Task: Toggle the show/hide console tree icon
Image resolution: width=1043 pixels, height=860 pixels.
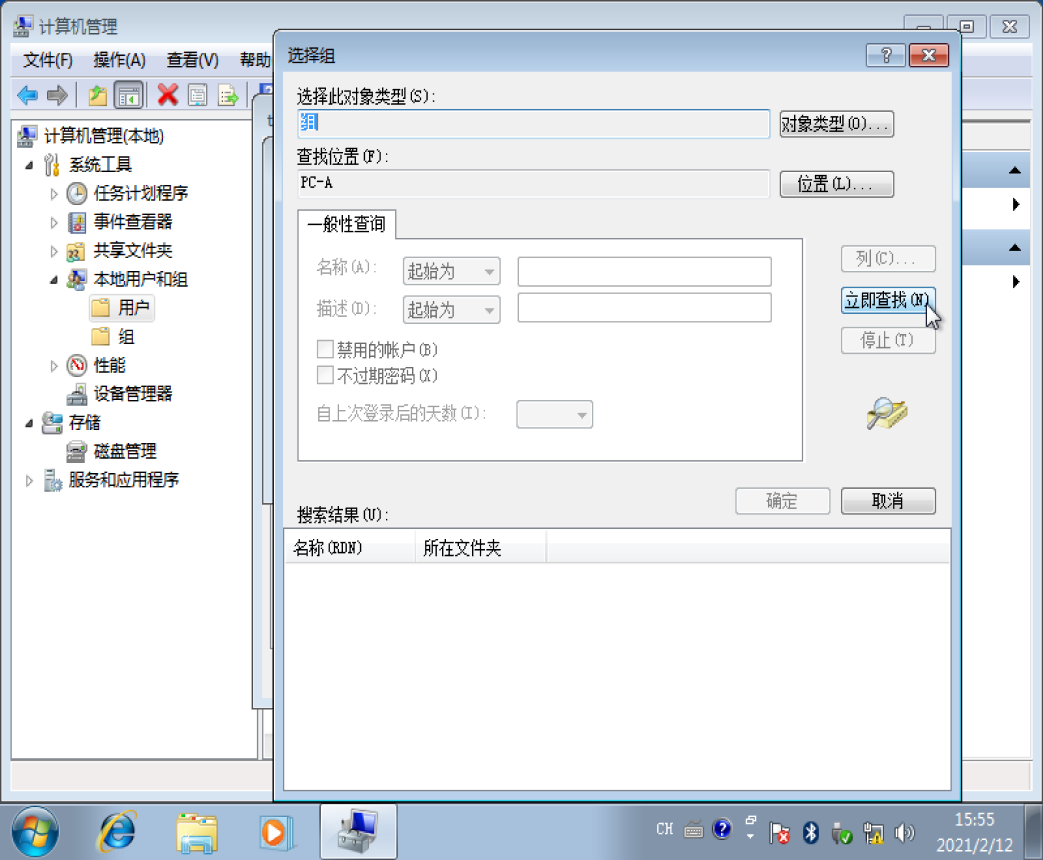Action: 129,96
